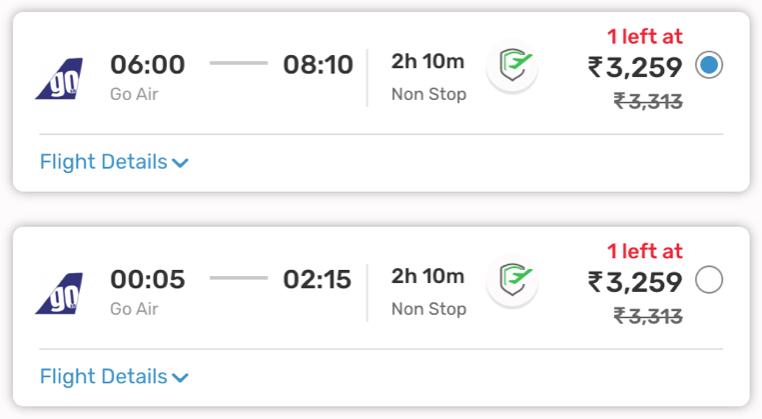Click the green shield plane icon, second flight
This screenshot has height=419, width=762.
513,280
